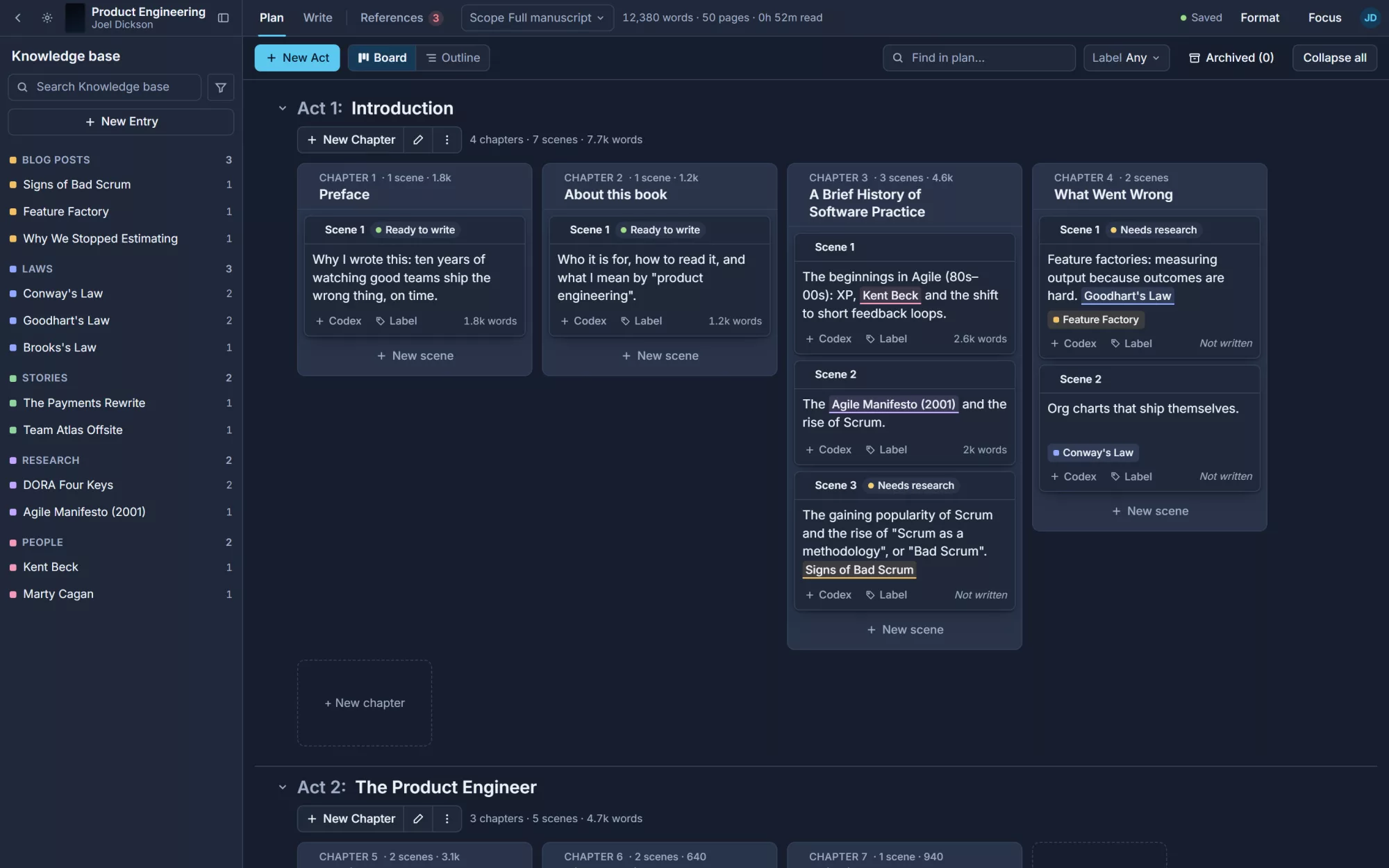Collapse sidebar using panel icon
The height and width of the screenshot is (868, 1389).
[x=223, y=18]
